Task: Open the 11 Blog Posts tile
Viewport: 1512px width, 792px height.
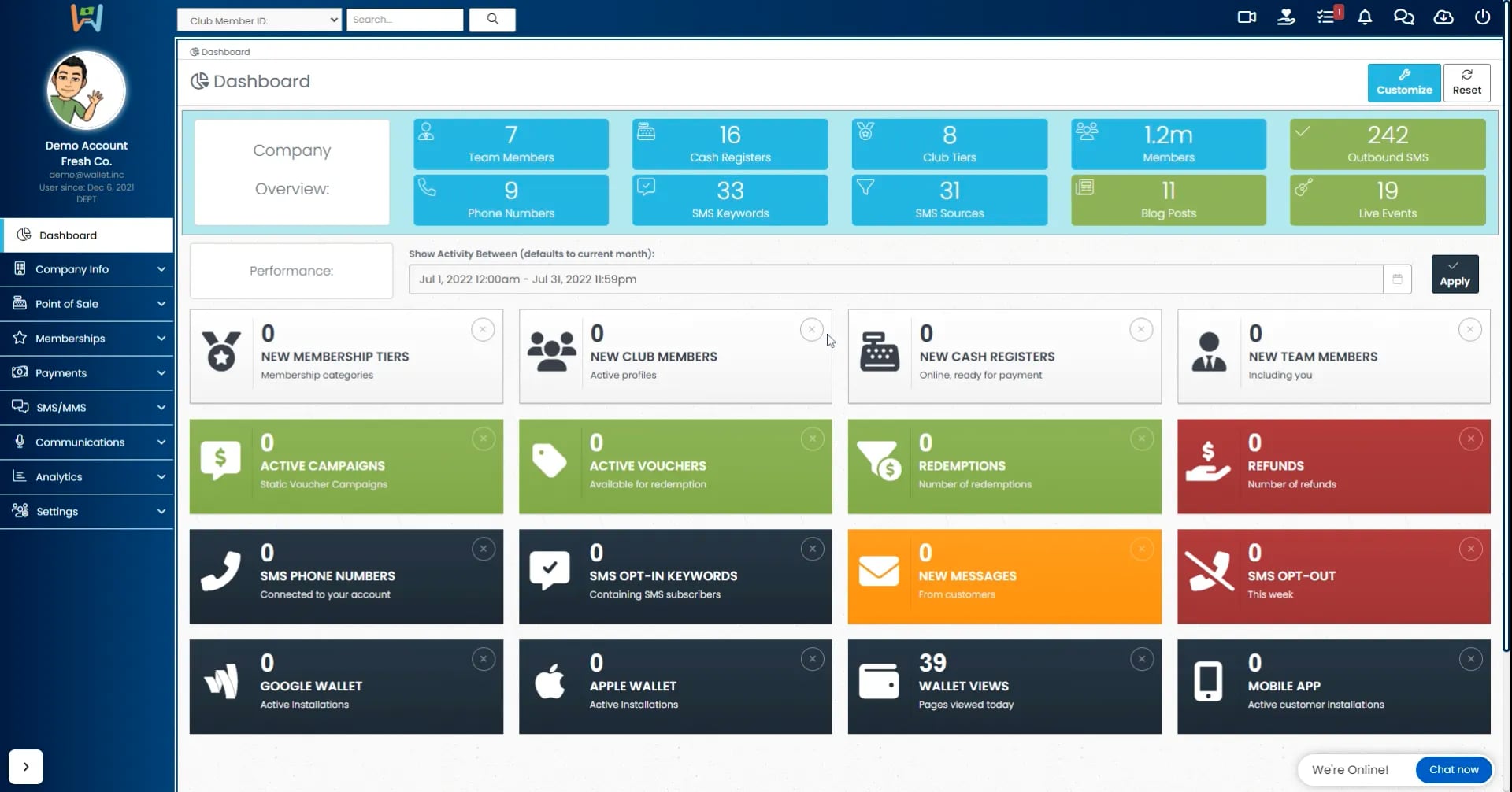Action: pyautogui.click(x=1169, y=200)
